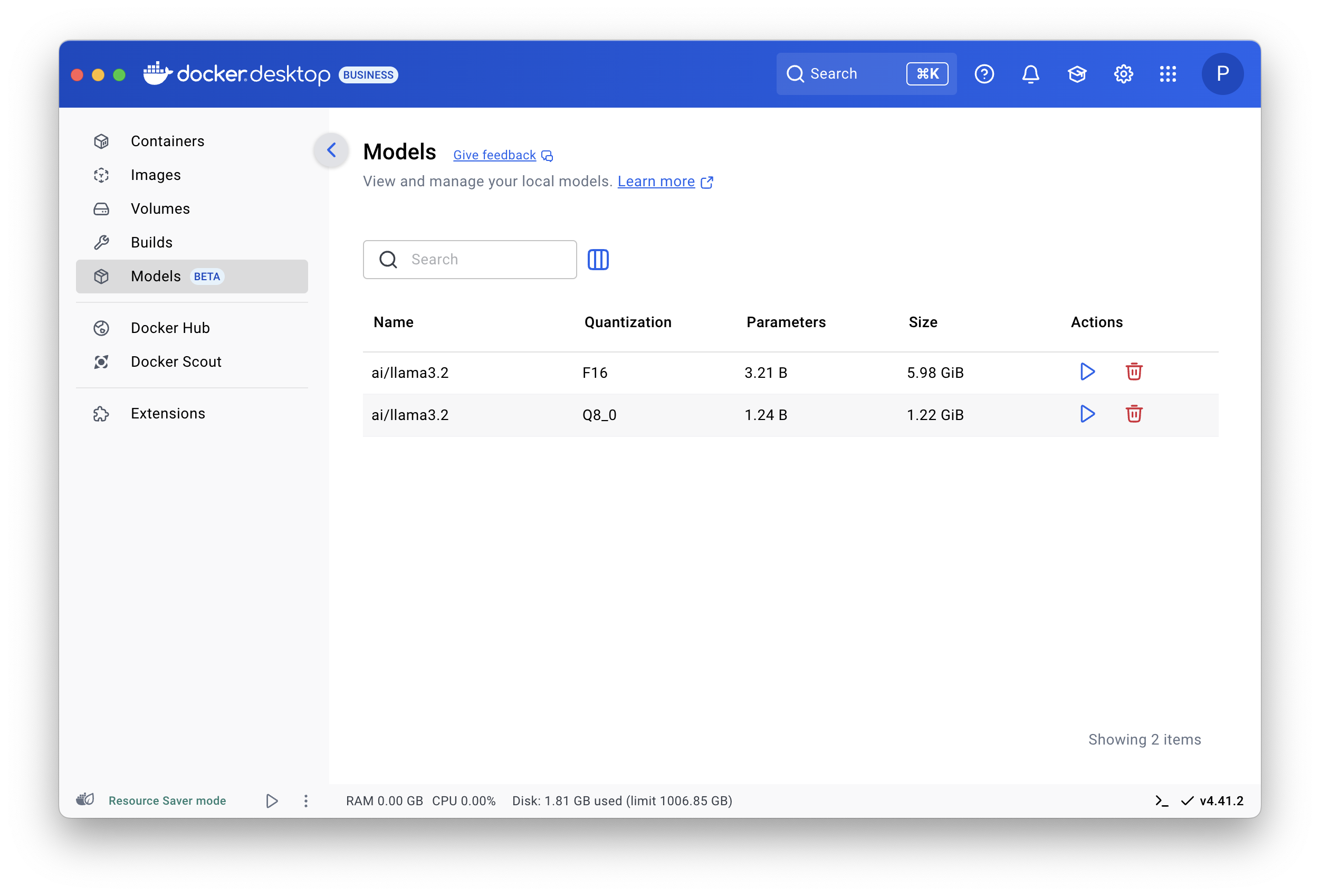Click the 5.98 GiB size cell
1320x896 pixels.
pos(935,373)
